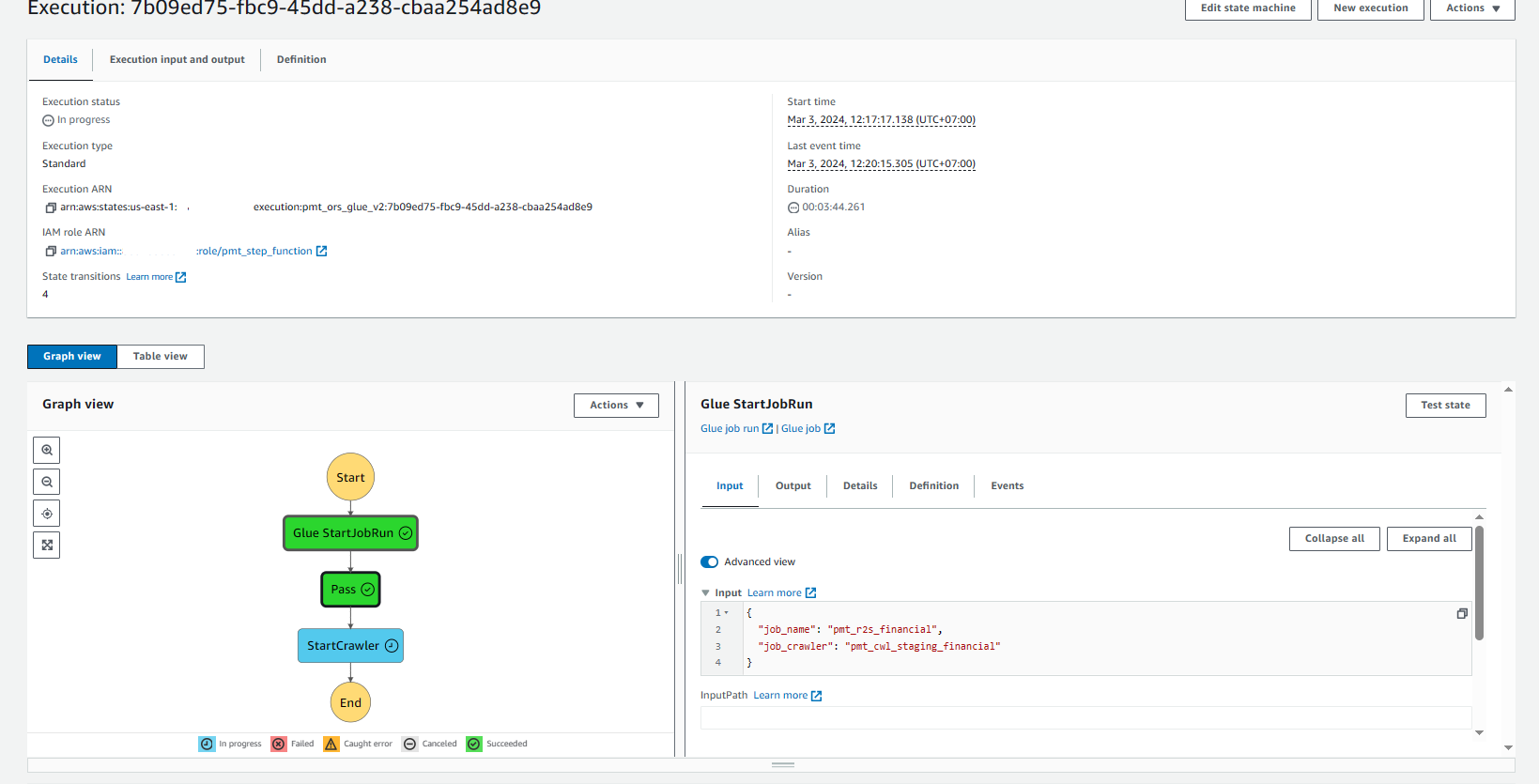
Task: Copy the IAM role ARN icon
Action: pyautogui.click(x=51, y=252)
